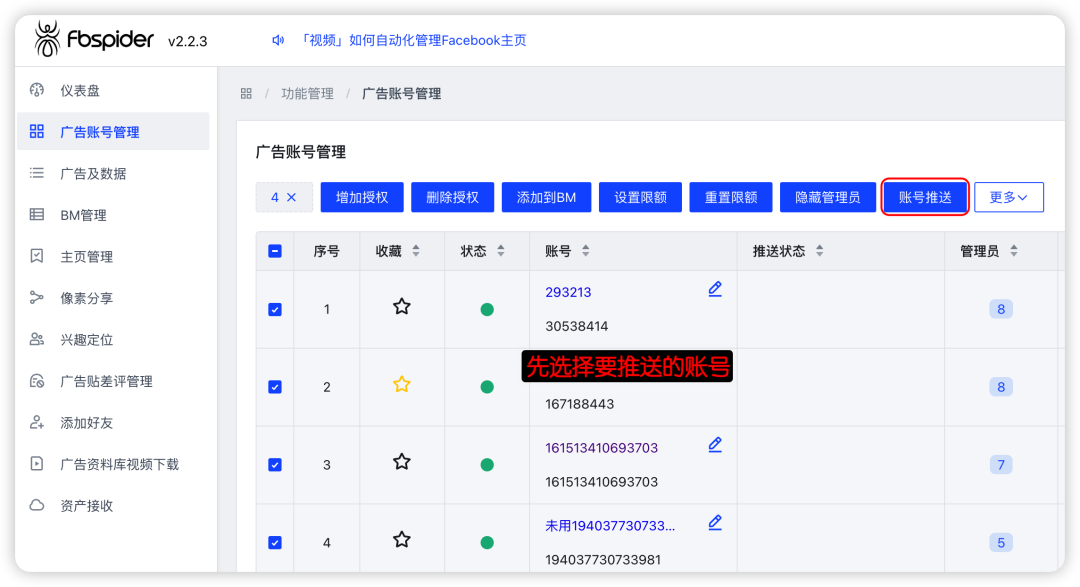Open the 更多 dropdown menu
This screenshot has height=587, width=1080.
tap(1008, 197)
